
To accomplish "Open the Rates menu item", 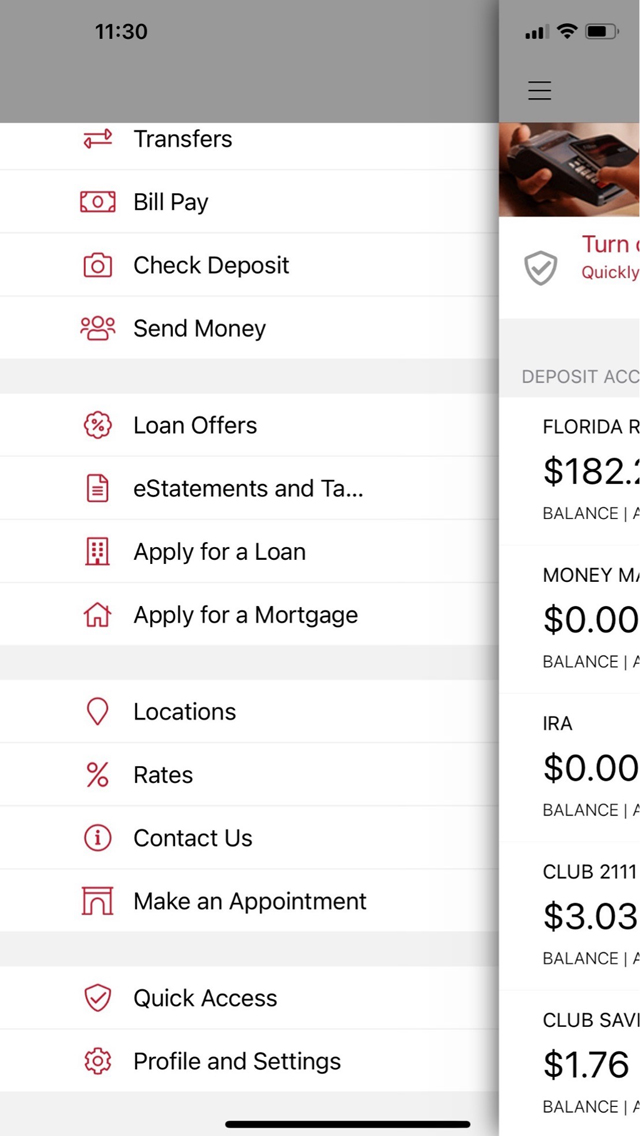I will pyautogui.click(x=249, y=774).
